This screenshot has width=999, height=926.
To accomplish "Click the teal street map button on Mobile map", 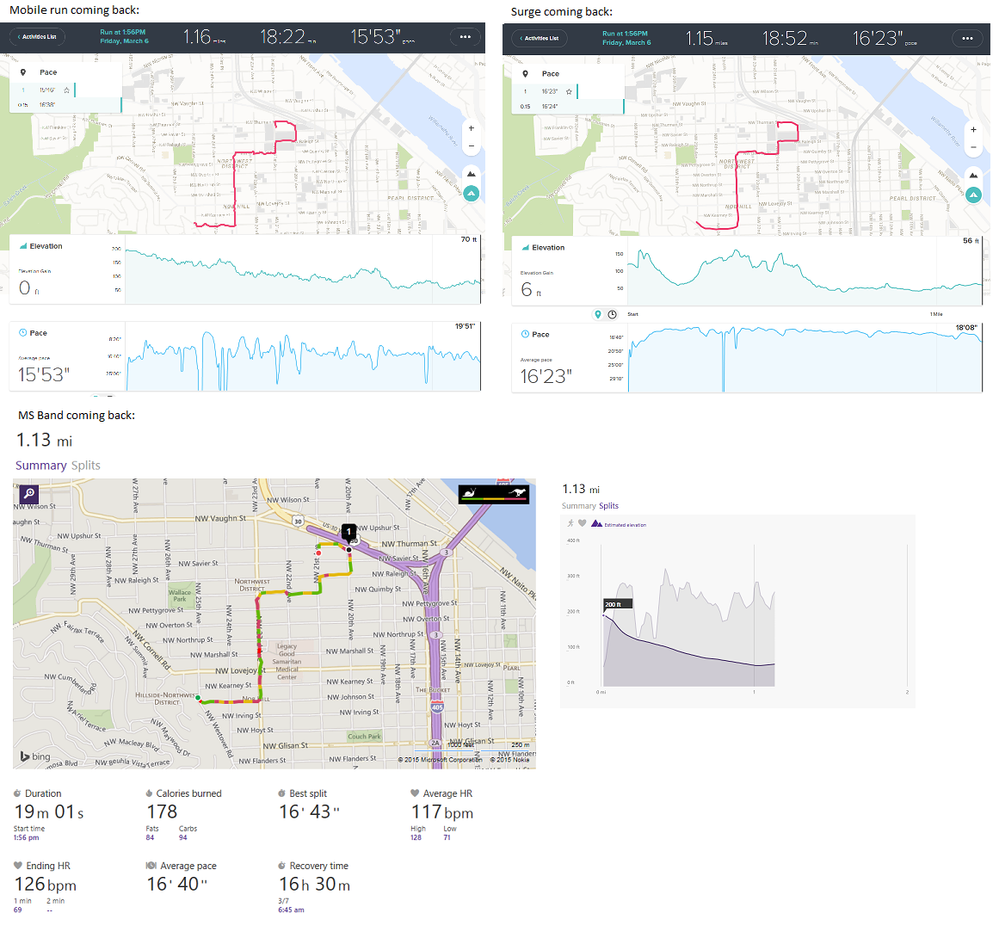I will [x=471, y=193].
